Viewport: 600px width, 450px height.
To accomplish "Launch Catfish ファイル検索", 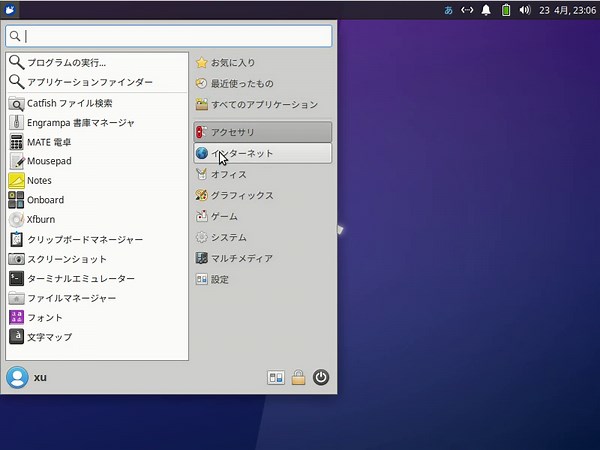I will coord(97,103).
